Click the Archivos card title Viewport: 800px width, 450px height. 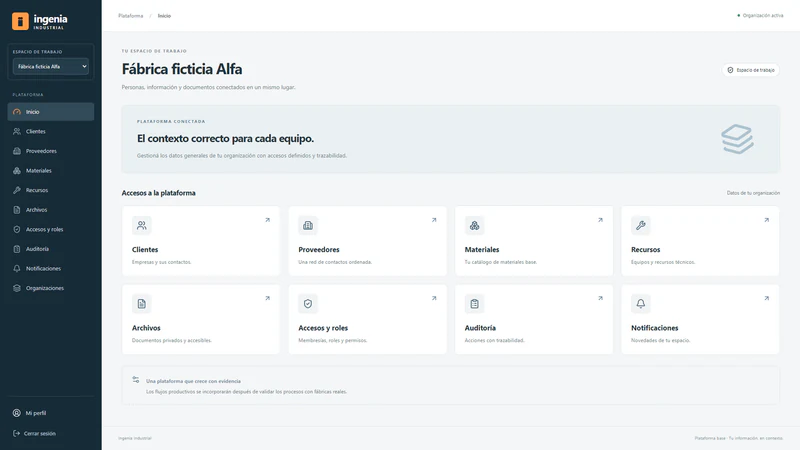point(146,328)
